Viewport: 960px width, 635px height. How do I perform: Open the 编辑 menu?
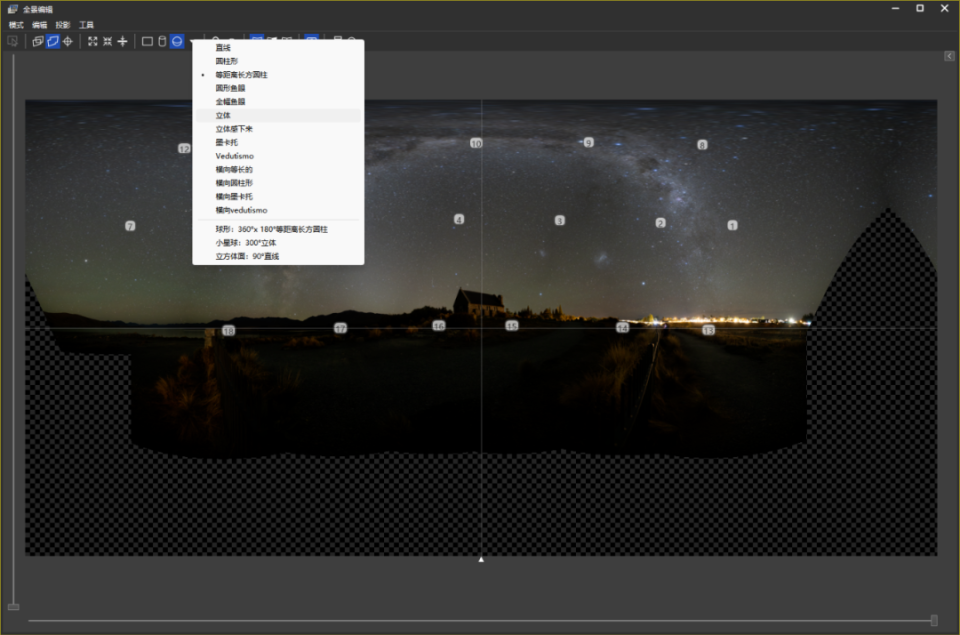point(39,24)
